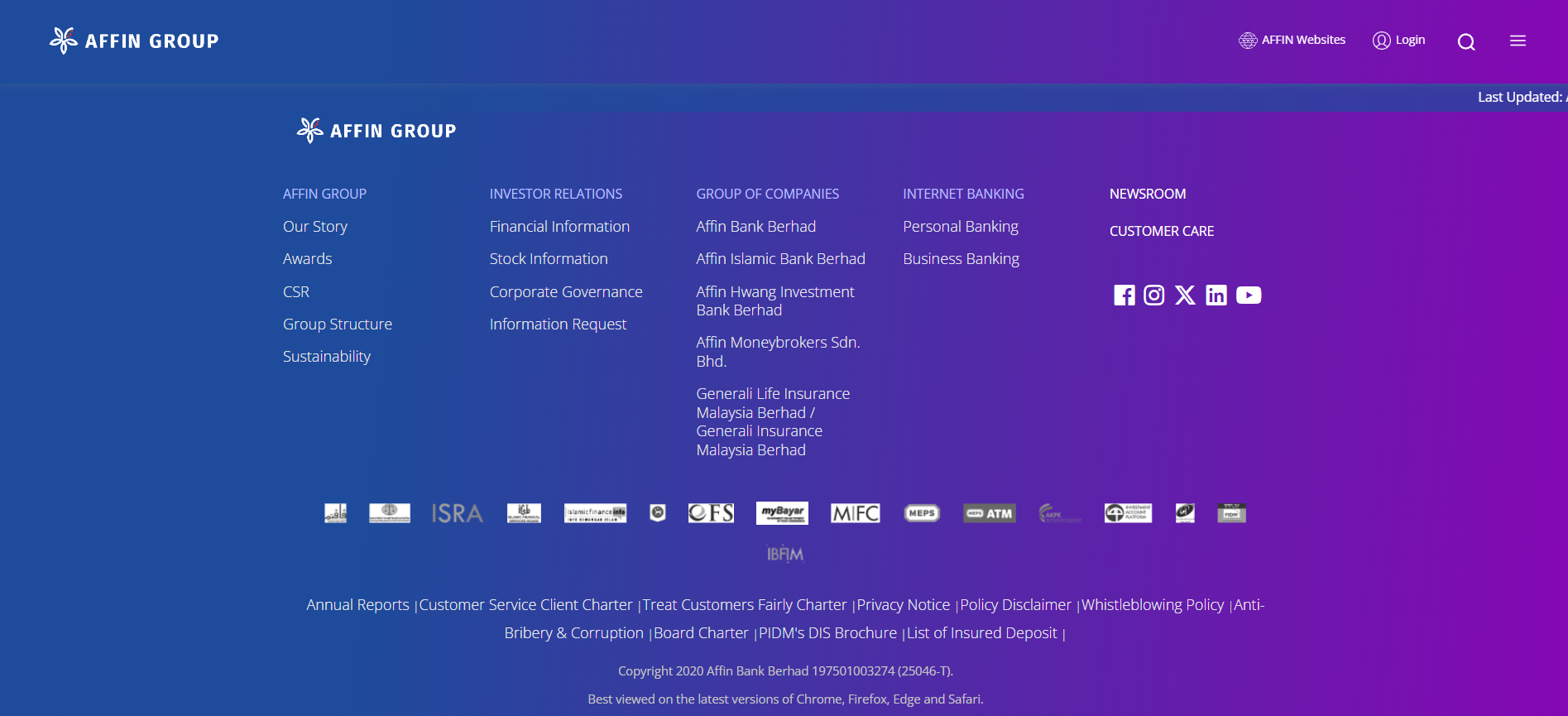Select the AFFIN GROUP column heading
The width and height of the screenshot is (1568, 716).
coord(324,194)
